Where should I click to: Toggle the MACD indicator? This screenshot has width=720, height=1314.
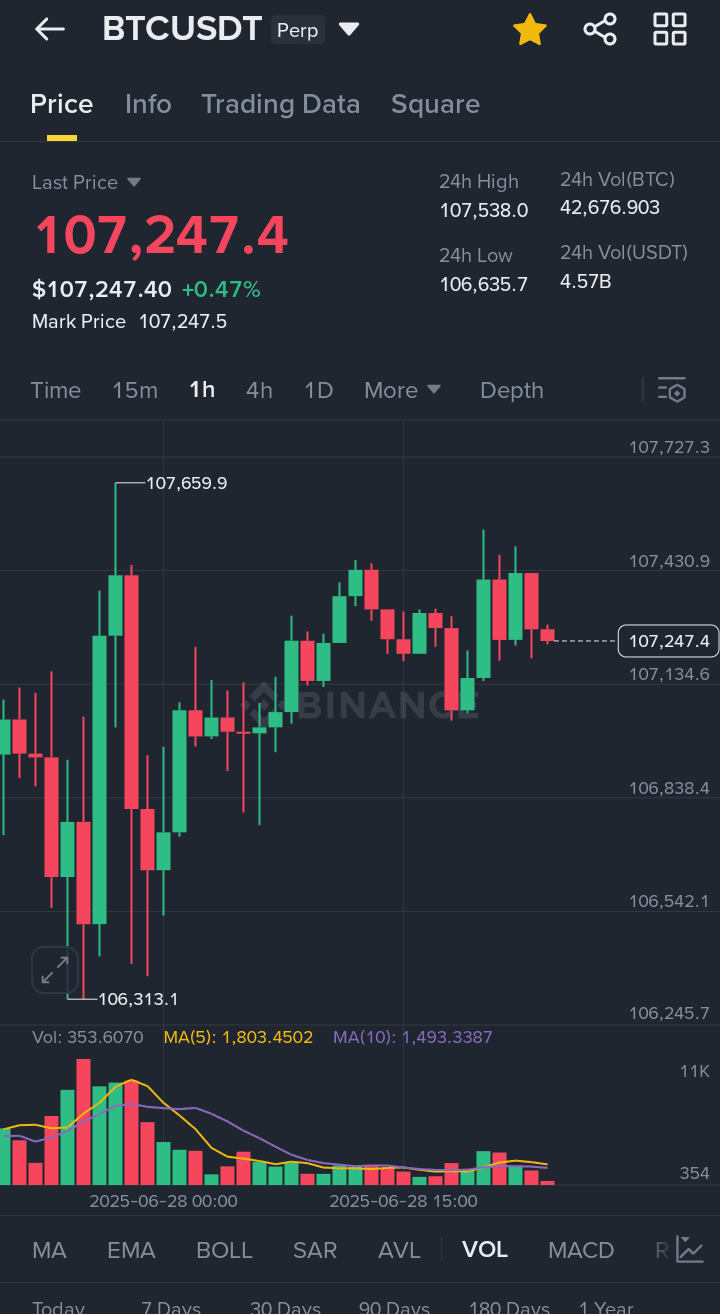581,1250
